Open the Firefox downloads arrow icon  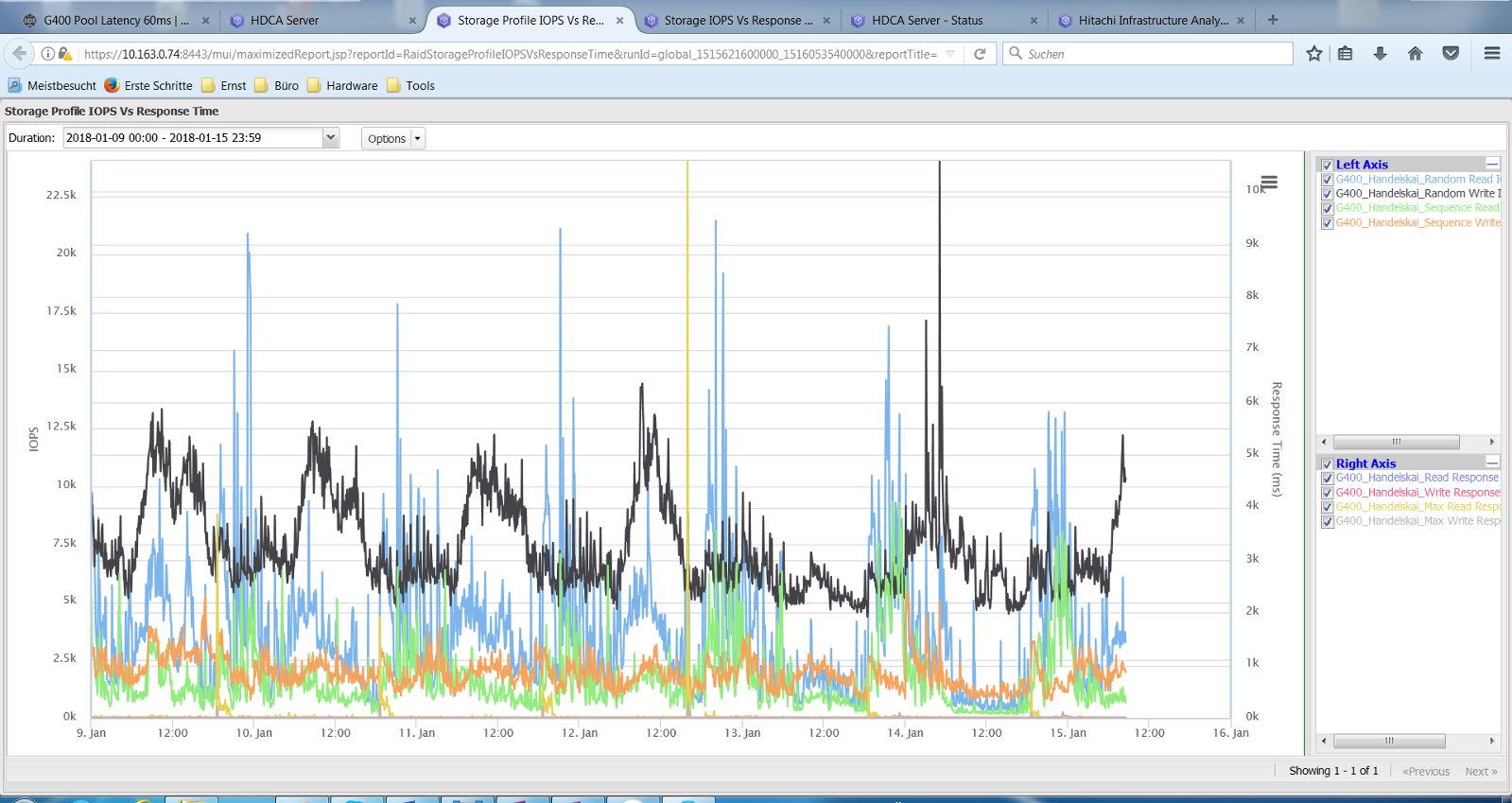[x=1380, y=54]
